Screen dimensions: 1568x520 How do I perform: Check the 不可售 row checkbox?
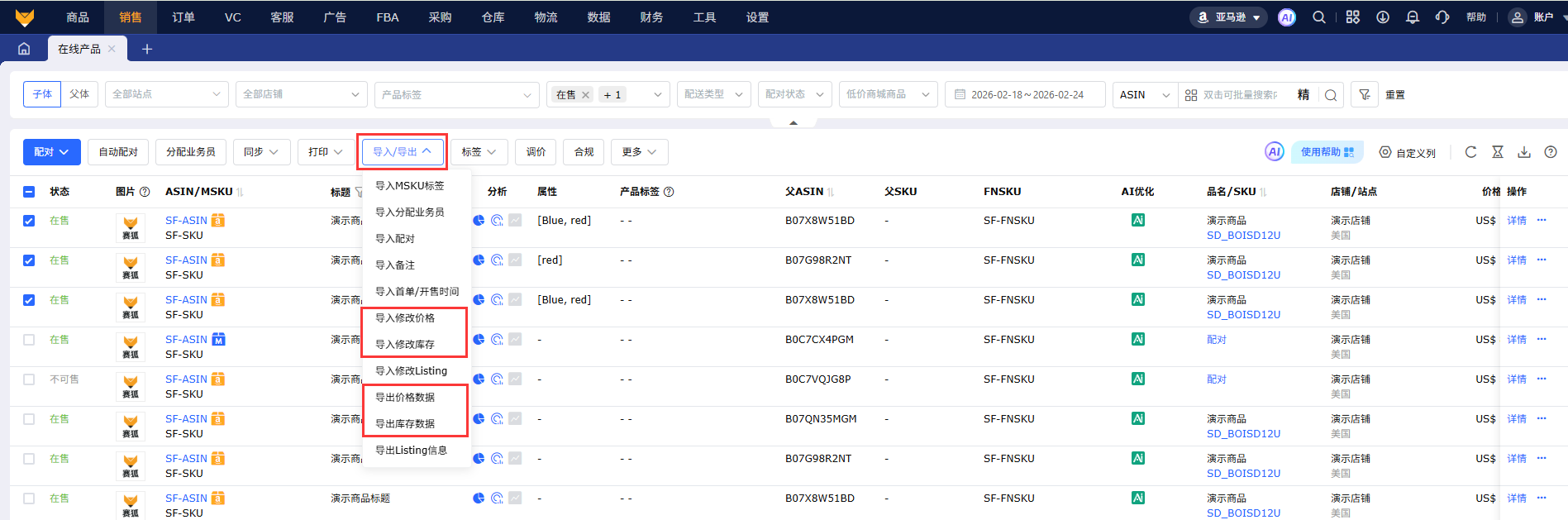29,379
